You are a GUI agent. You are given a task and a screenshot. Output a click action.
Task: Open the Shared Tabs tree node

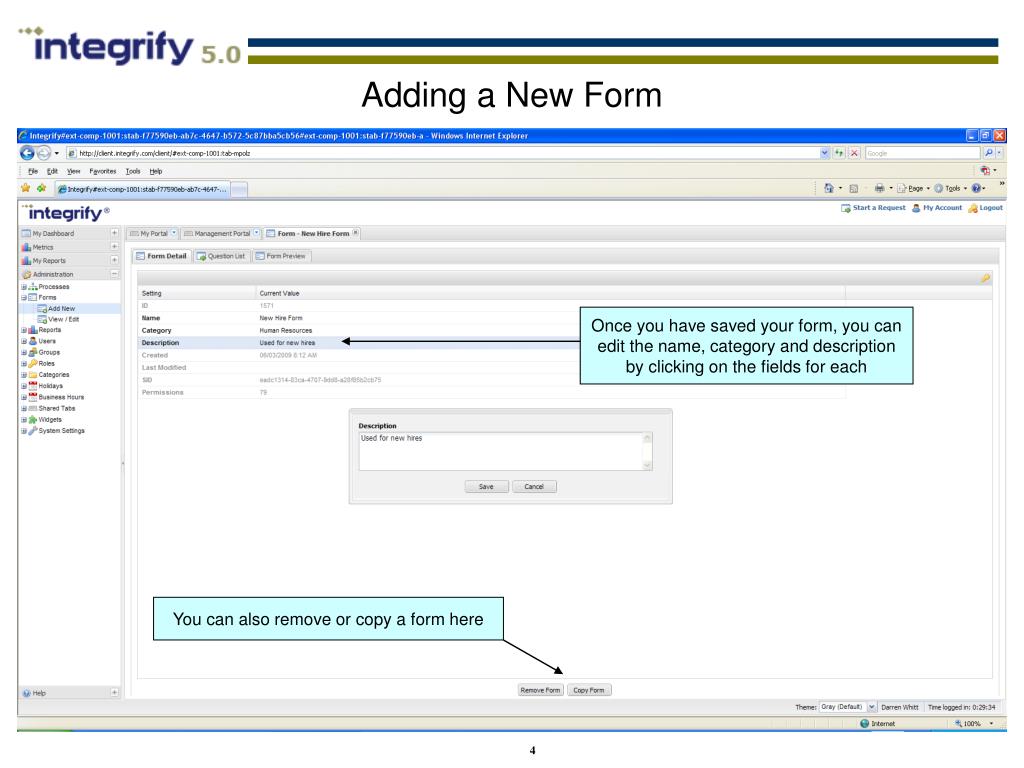(57, 408)
